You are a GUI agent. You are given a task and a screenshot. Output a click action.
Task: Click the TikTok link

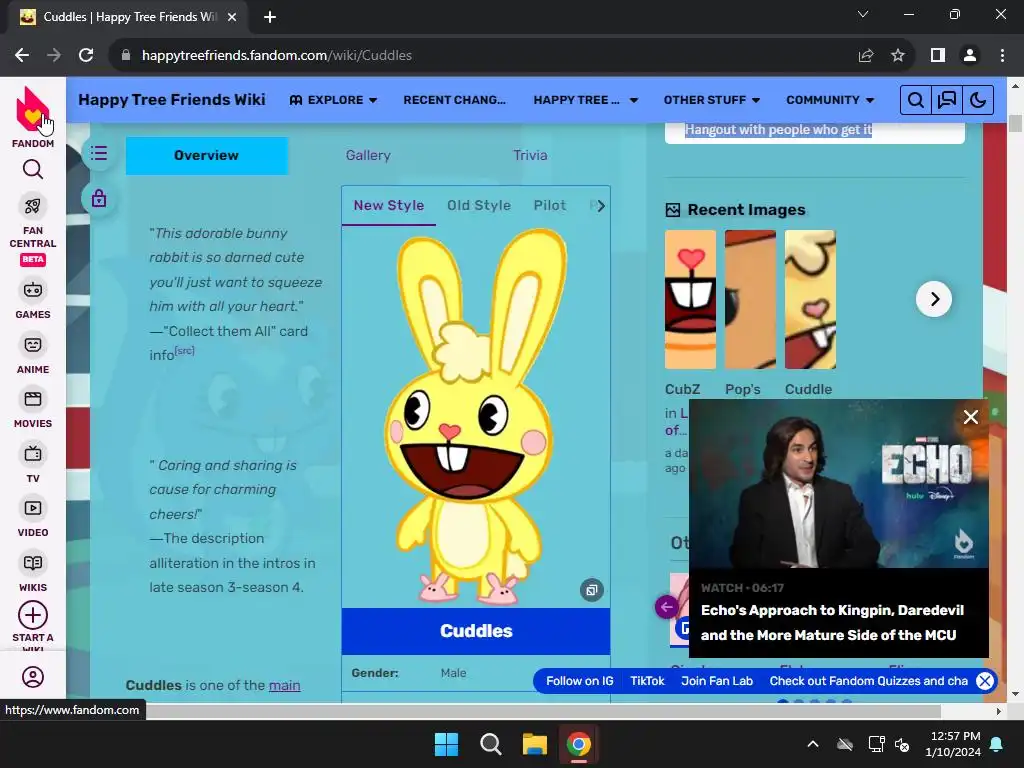[647, 681]
